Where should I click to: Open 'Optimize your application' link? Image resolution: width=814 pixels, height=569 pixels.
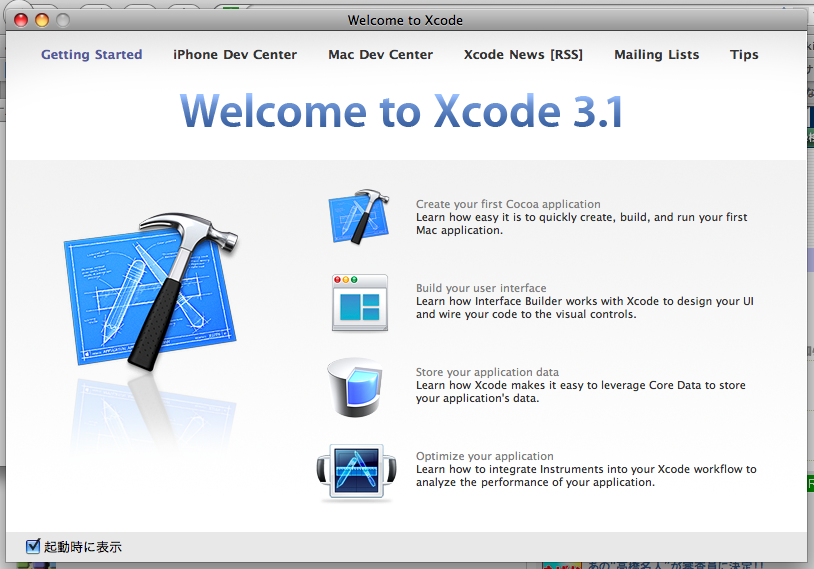coord(484,456)
